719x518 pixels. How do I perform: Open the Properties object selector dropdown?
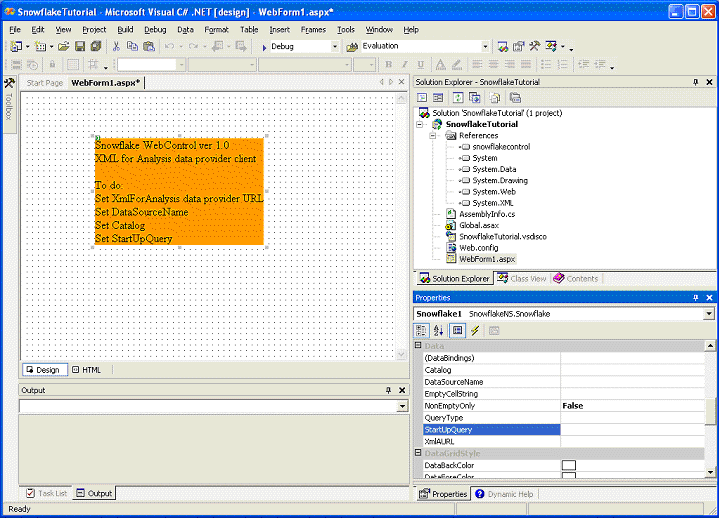point(709,314)
